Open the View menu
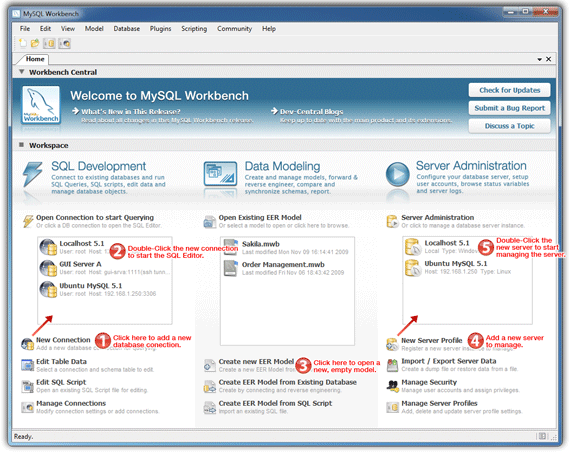Image resolution: width=570 pixels, height=455 pixels. (x=68, y=28)
